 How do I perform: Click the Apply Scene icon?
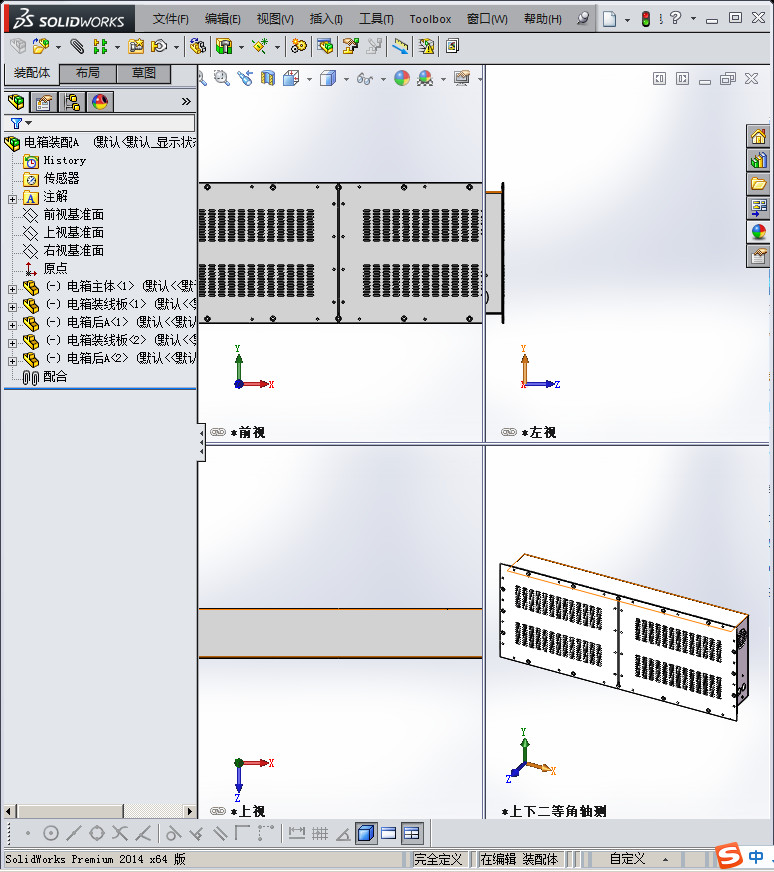pos(425,78)
